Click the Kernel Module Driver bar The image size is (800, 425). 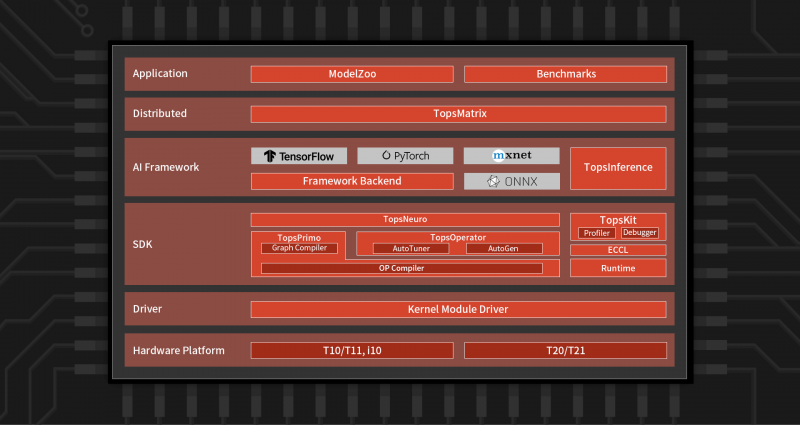[459, 309]
